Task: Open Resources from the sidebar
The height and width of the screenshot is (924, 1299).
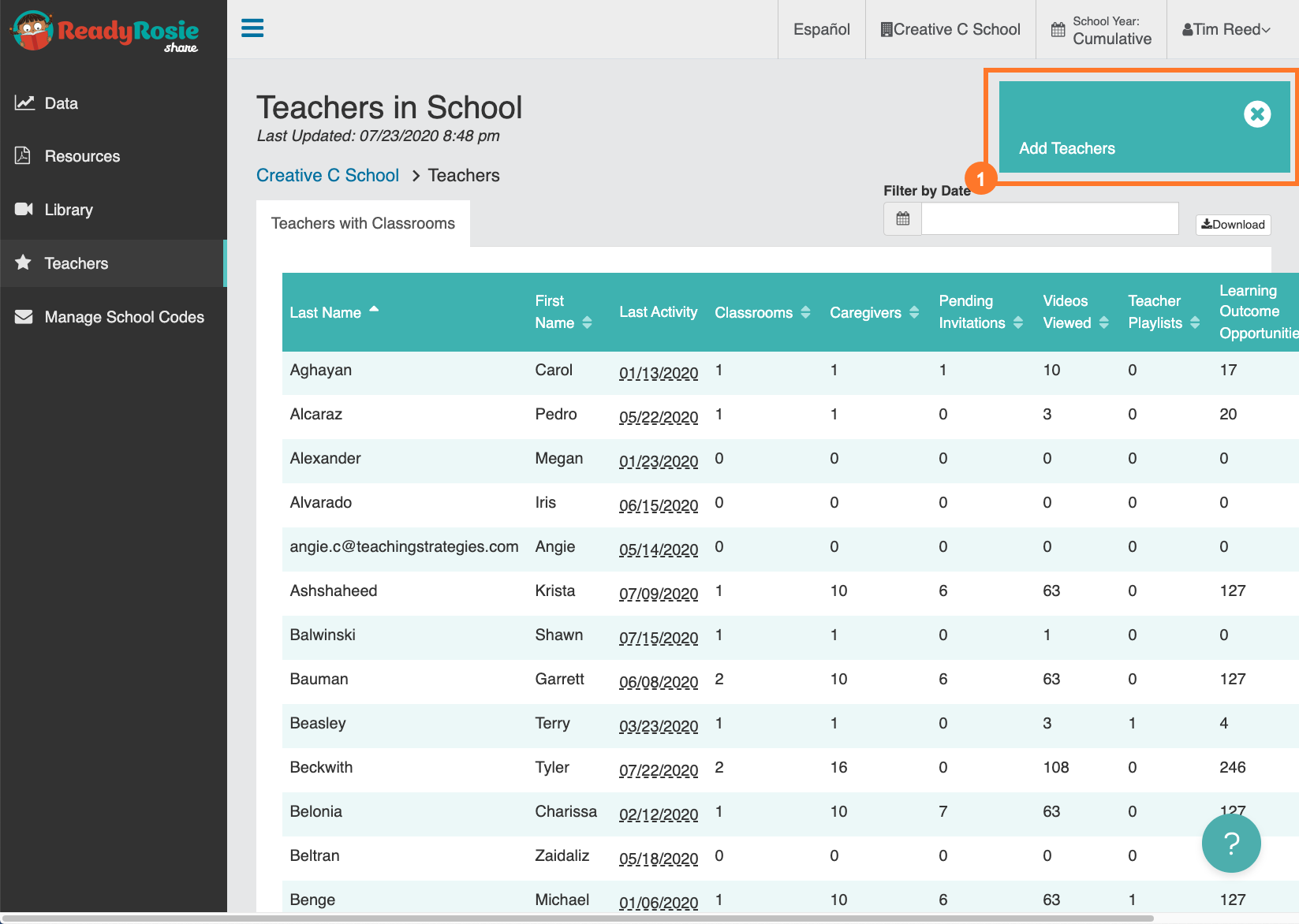Action: pyautogui.click(x=23, y=155)
